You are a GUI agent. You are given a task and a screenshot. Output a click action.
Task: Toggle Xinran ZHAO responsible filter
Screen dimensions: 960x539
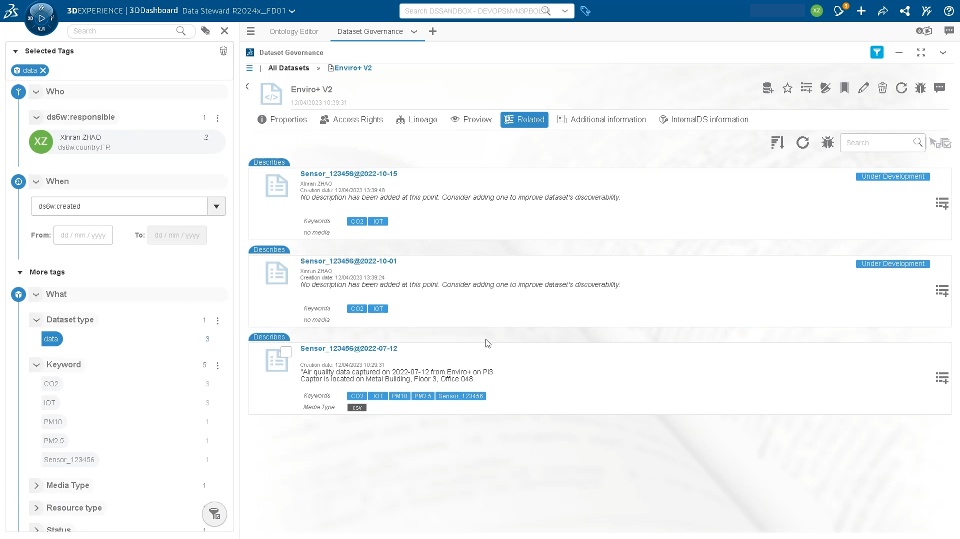coord(127,142)
